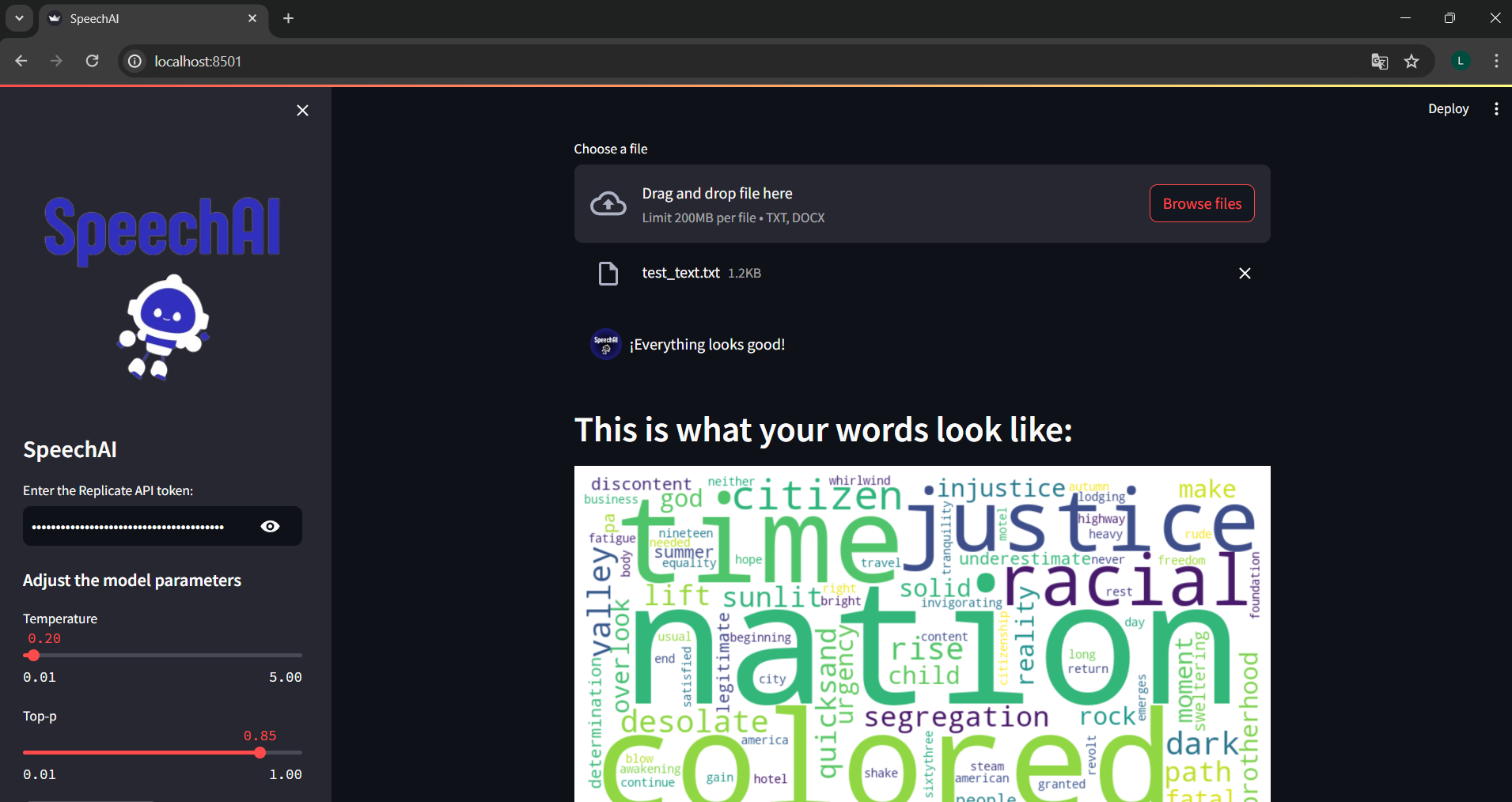The width and height of the screenshot is (1512, 802).
Task: Click the word cloud image
Action: 923,634
